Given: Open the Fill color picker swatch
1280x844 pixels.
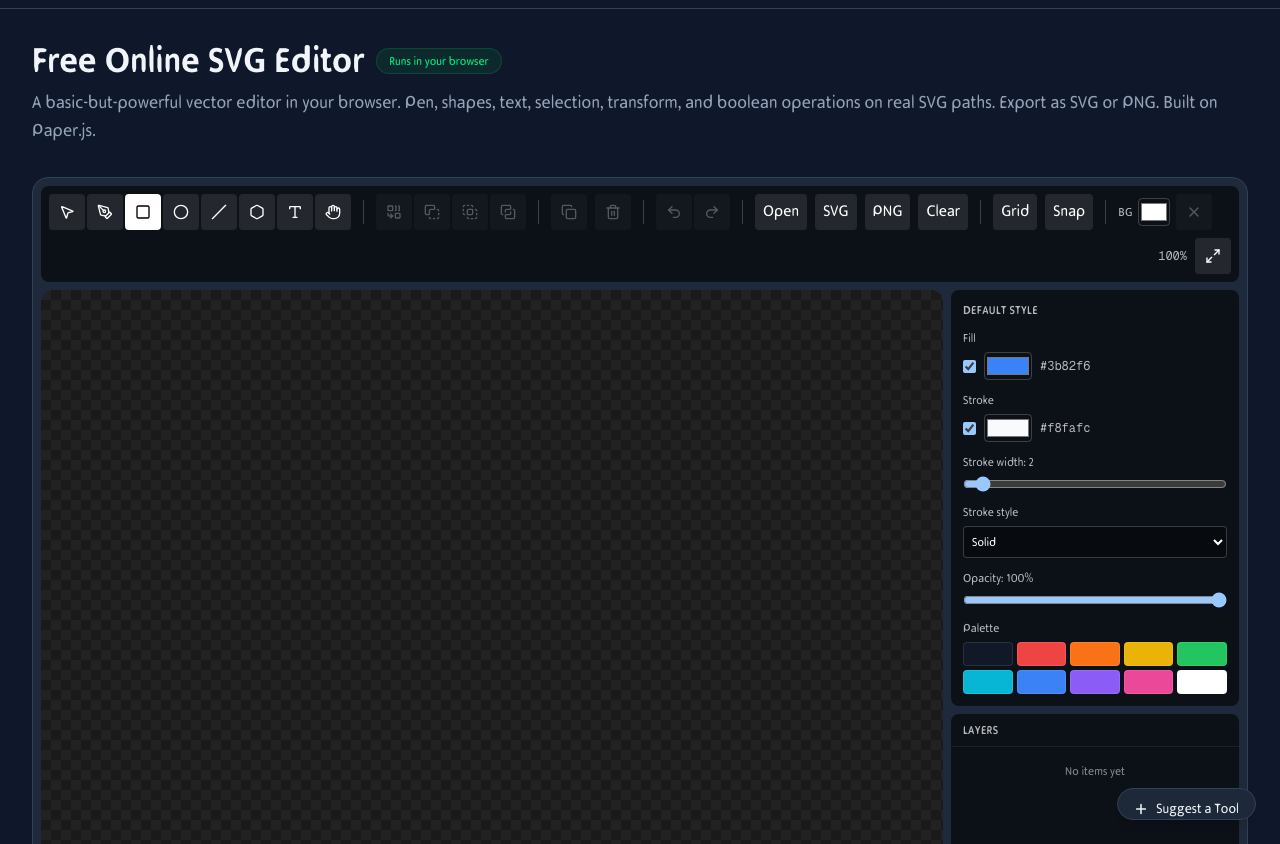Looking at the screenshot, I should pos(1008,366).
